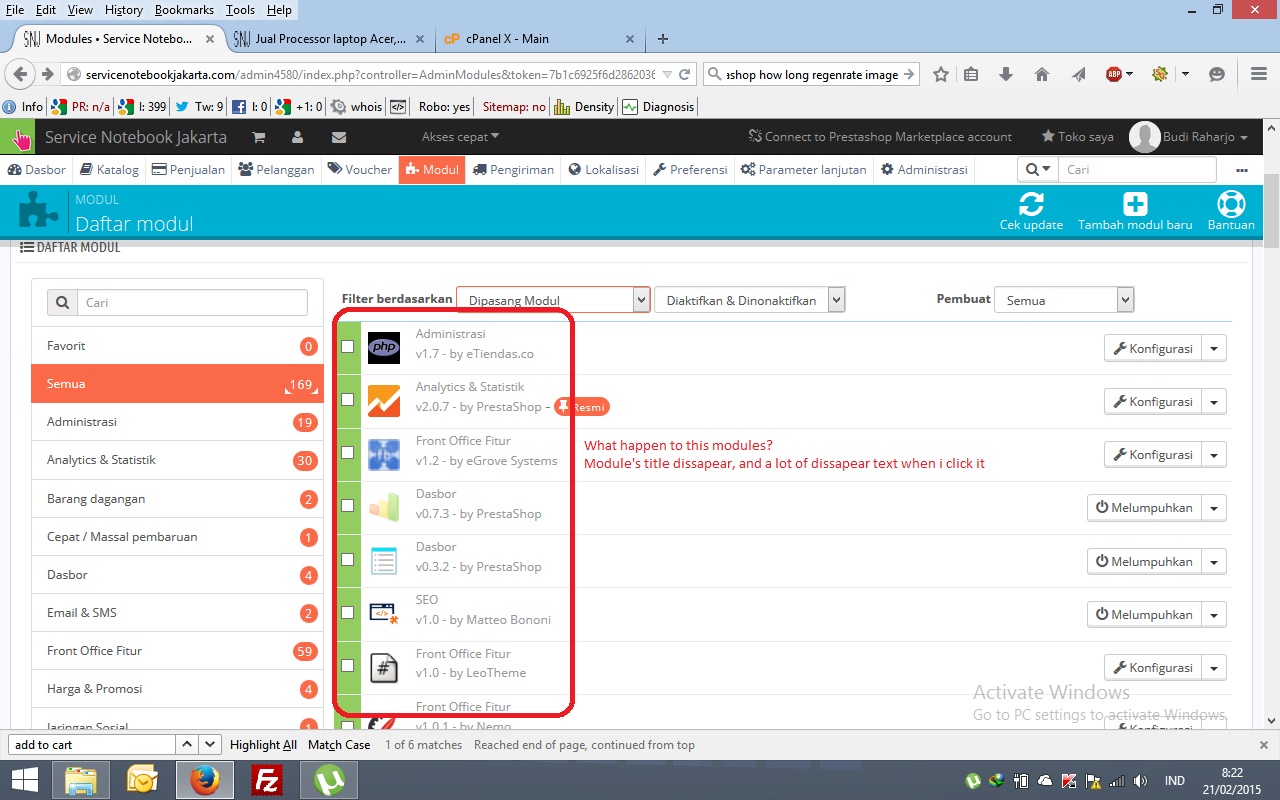Open the Pembuat Semua author dropdown
Screen dimensions: 1280x800
[x=1064, y=300]
